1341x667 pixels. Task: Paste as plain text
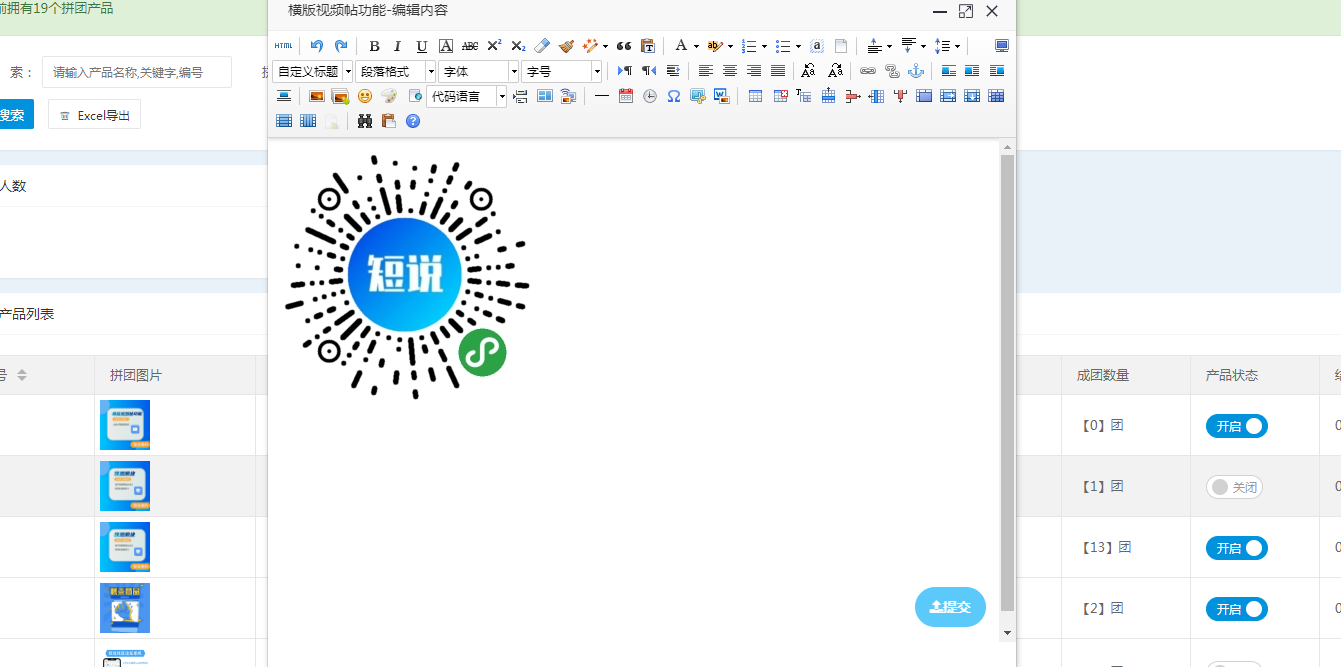648,46
